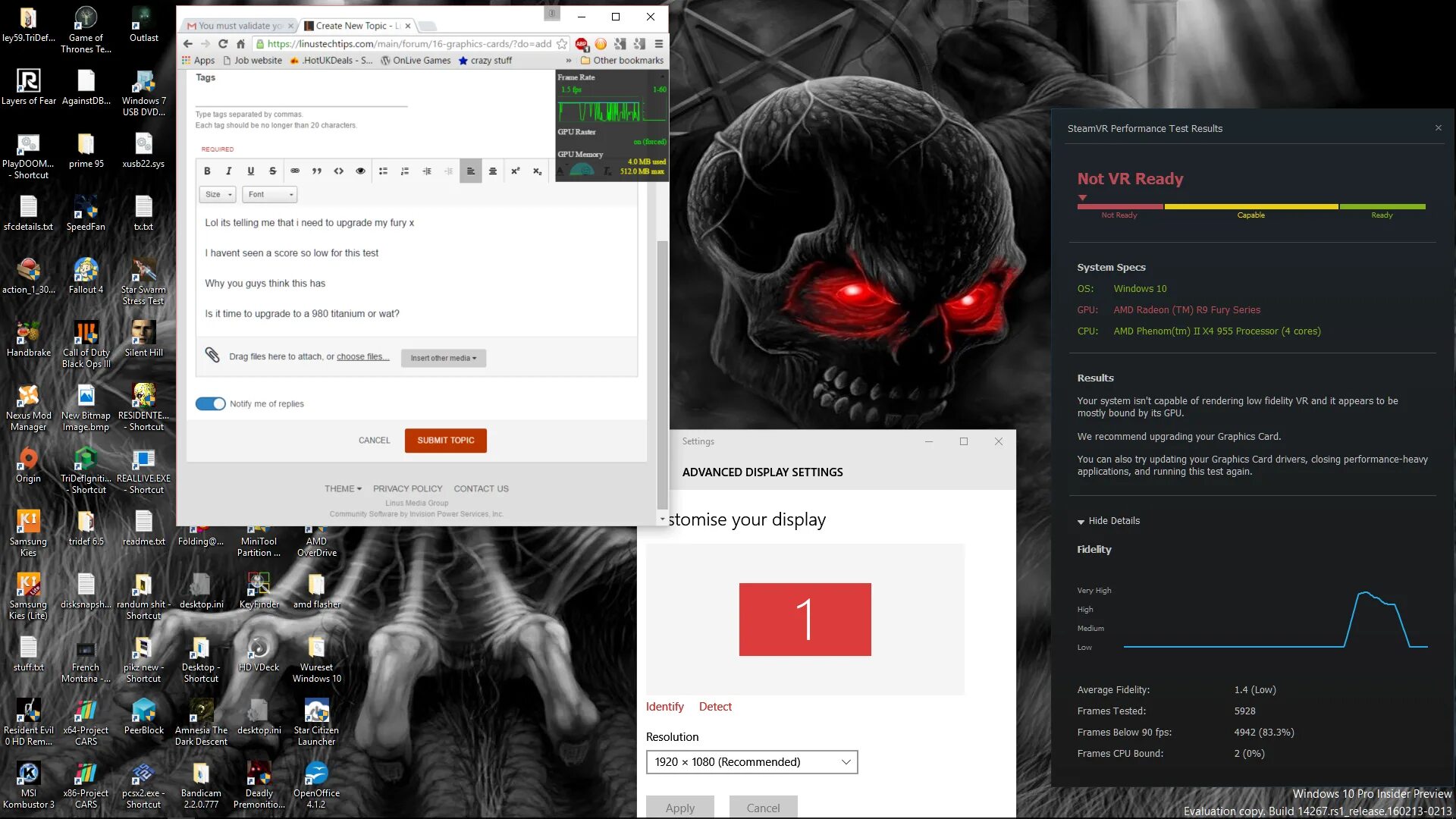Viewport: 1456px width, 819px height.
Task: Click the Not Ready red bar segment
Action: (1120, 206)
